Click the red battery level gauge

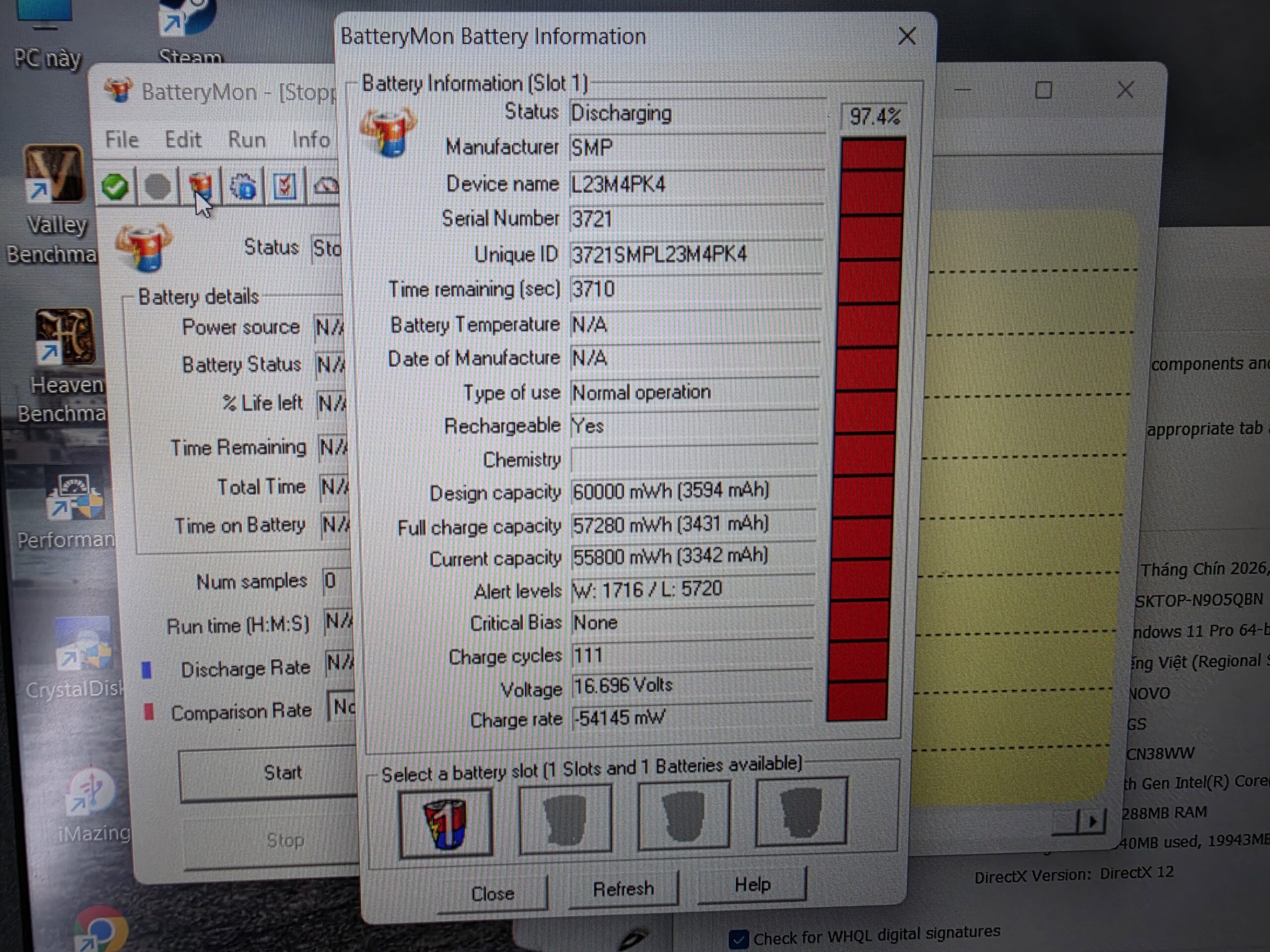click(866, 428)
